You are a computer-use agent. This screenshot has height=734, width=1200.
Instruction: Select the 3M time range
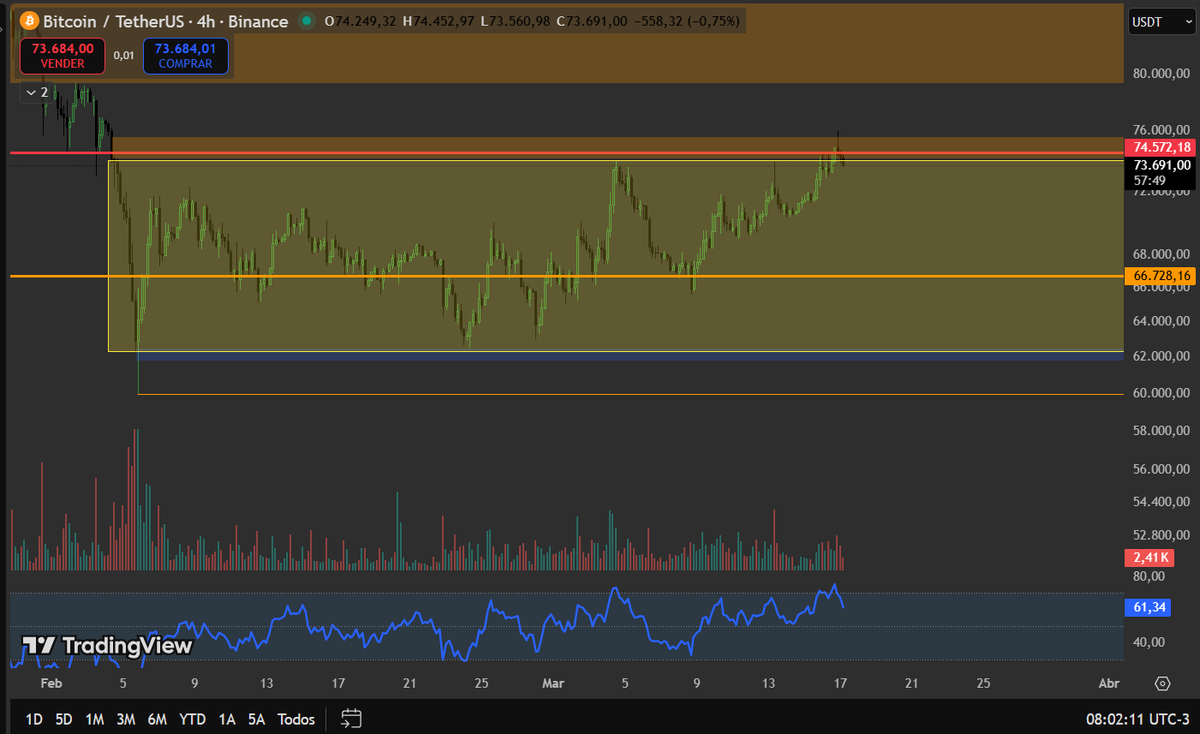click(126, 719)
